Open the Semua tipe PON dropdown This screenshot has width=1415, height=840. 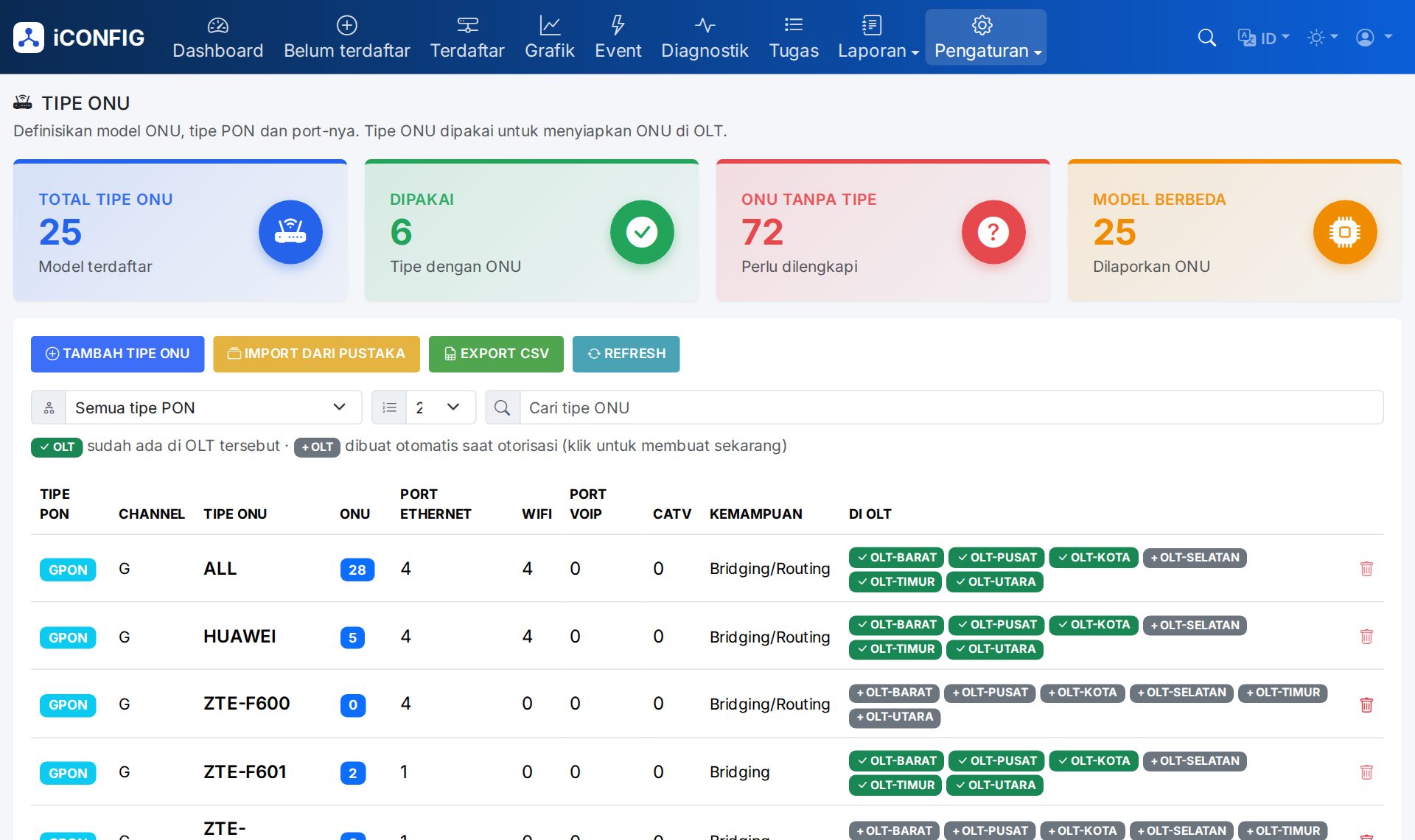coord(214,407)
